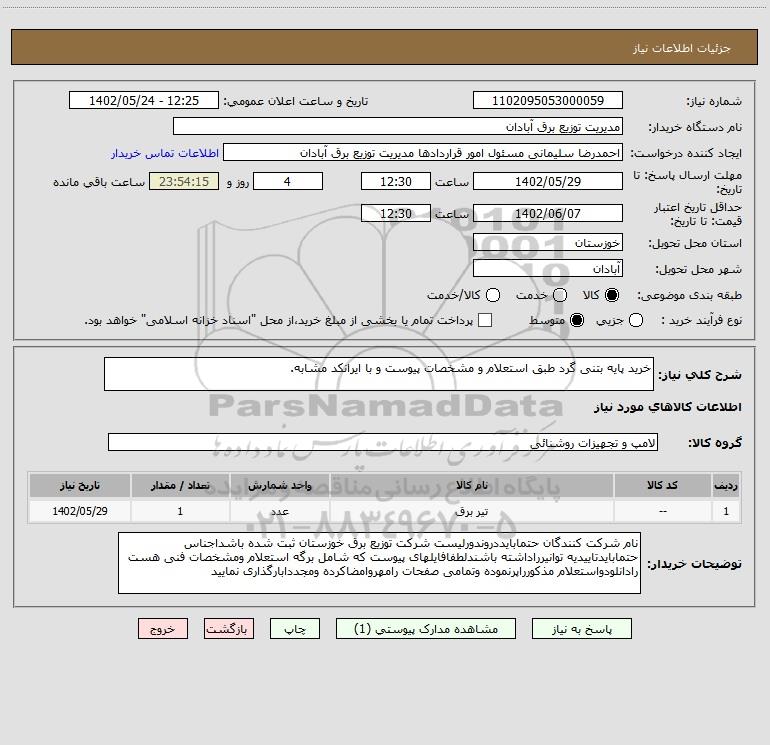Click the جزئیات اطلاعات نیاز header title

click(x=682, y=48)
